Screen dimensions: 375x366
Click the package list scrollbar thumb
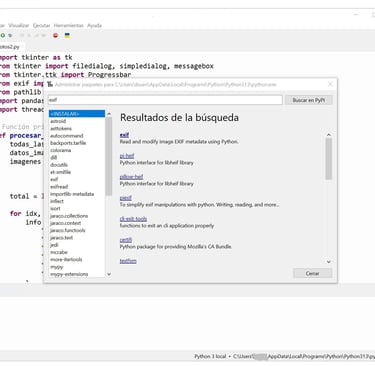[109, 156]
